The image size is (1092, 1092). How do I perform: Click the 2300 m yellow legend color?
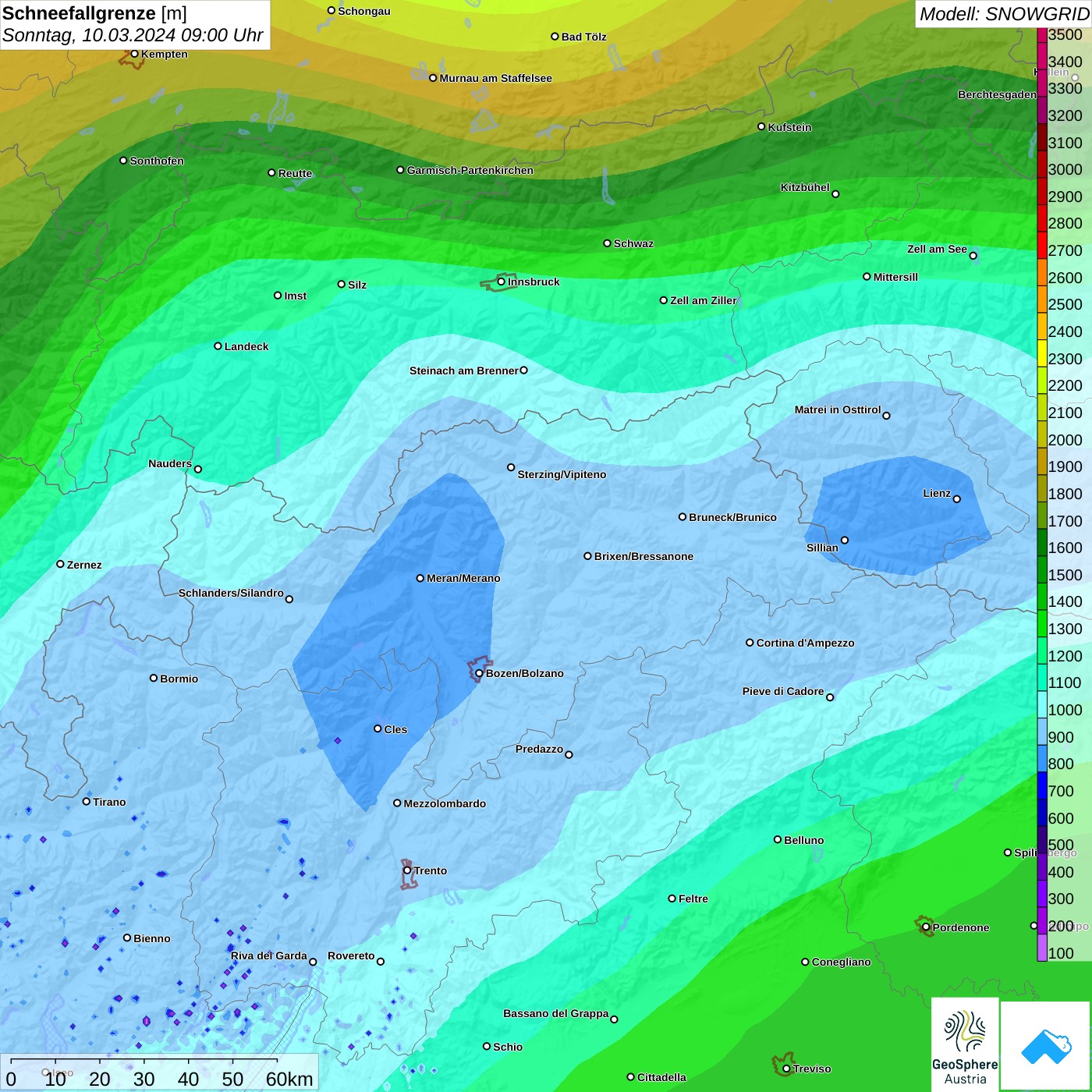point(1042,353)
